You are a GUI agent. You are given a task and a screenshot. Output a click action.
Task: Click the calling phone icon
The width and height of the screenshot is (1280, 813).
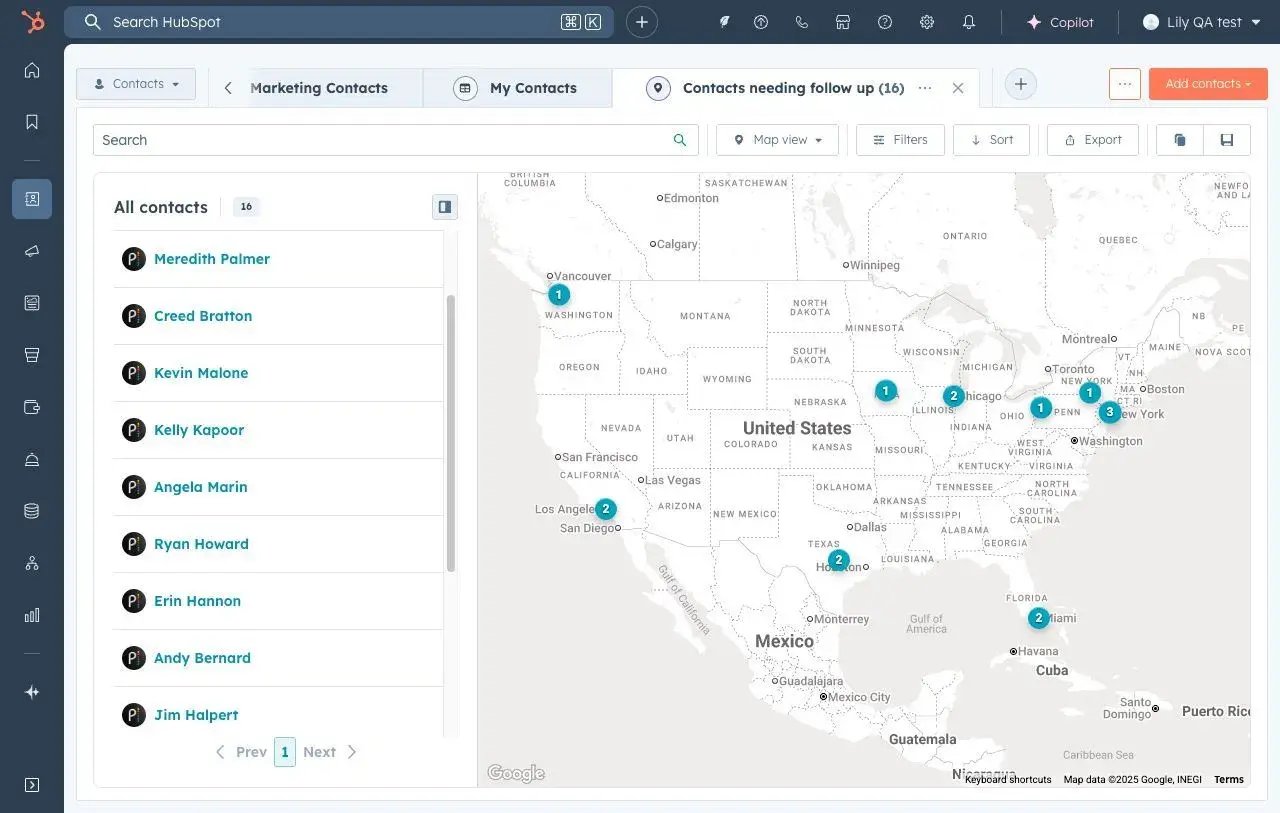pos(801,22)
